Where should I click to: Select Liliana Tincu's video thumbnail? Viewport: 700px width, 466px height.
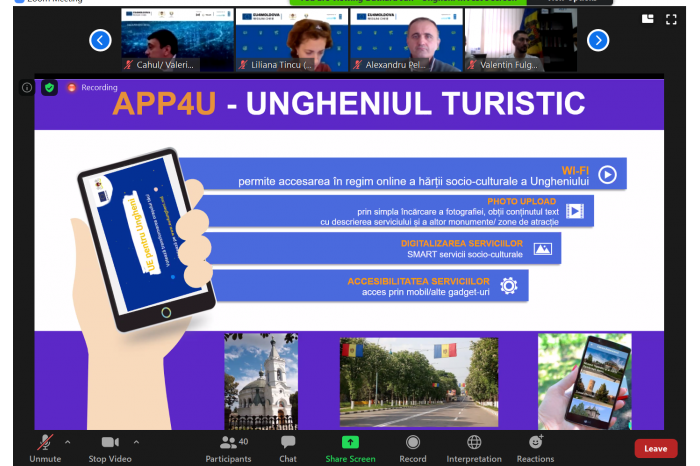coord(292,40)
